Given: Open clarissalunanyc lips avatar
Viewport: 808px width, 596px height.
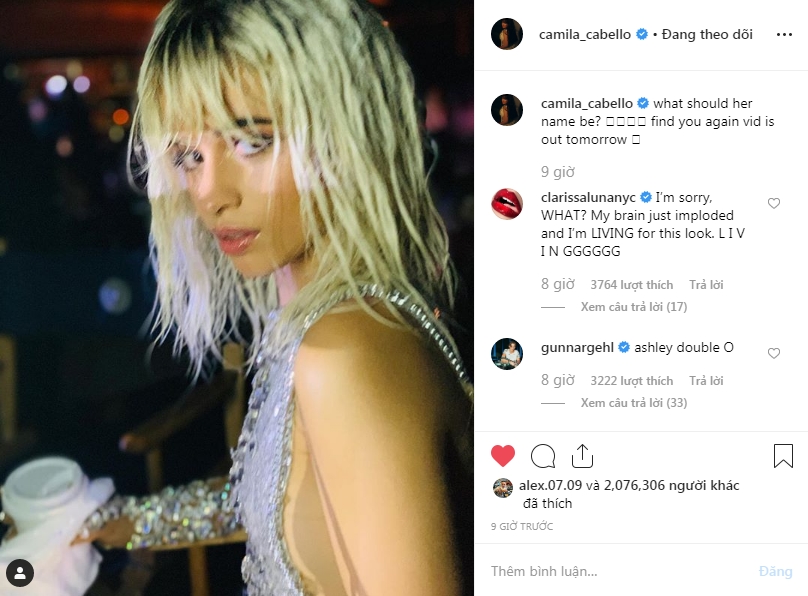Looking at the screenshot, I should click(507, 204).
